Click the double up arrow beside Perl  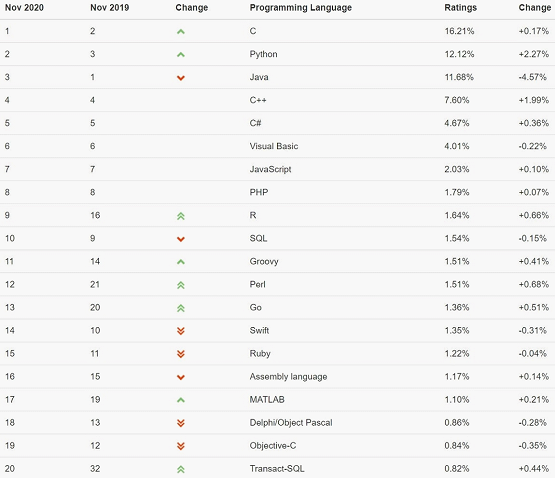tap(181, 285)
